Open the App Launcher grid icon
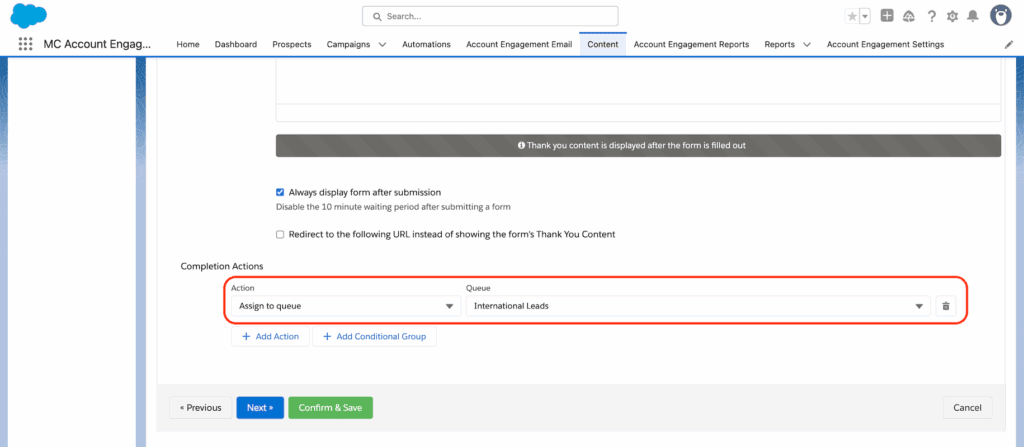1024x447 pixels. [x=25, y=44]
